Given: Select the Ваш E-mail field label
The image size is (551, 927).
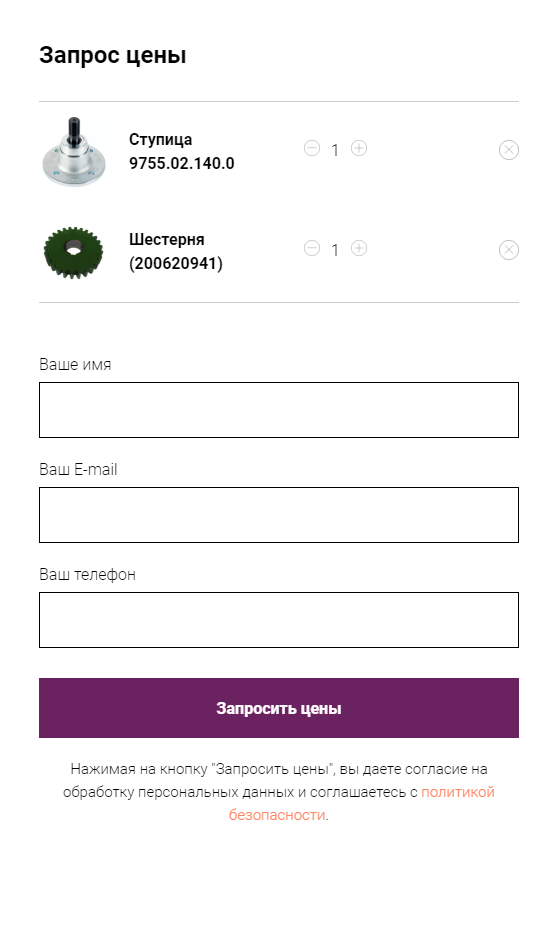Looking at the screenshot, I should click(78, 469).
